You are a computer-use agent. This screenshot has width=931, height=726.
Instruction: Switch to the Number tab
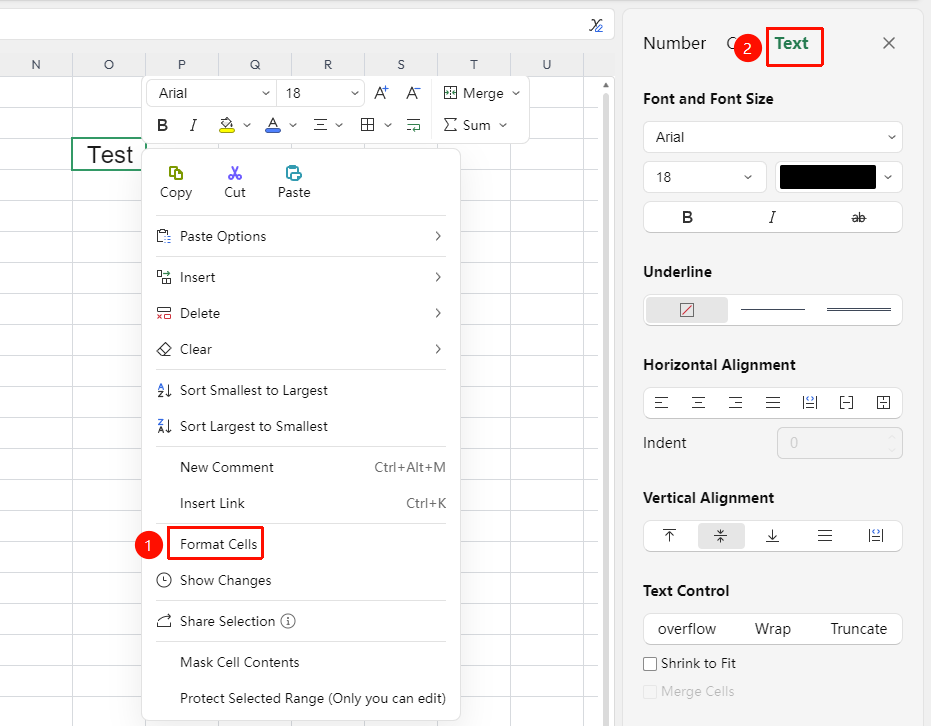coord(674,43)
